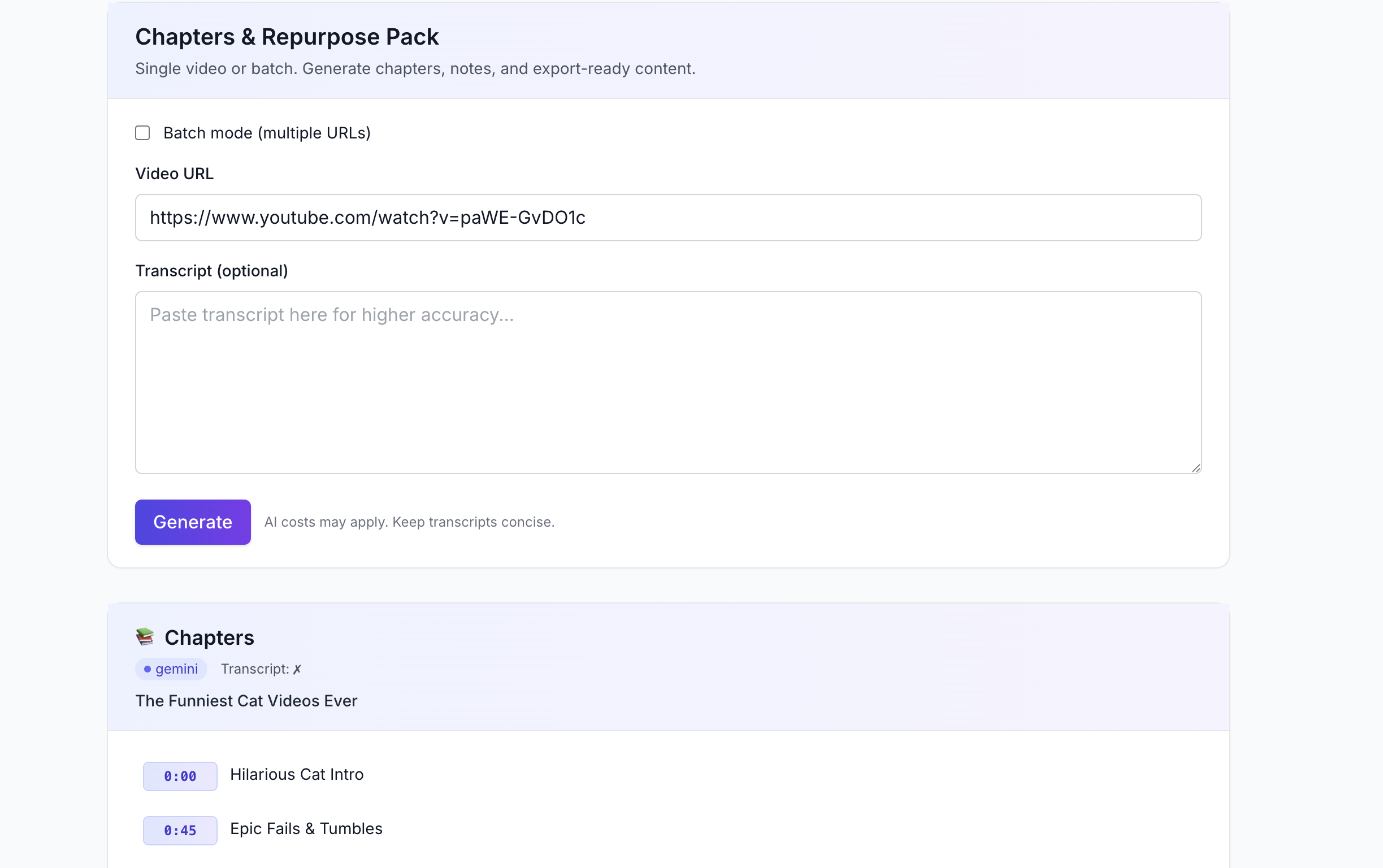The height and width of the screenshot is (868, 1383).
Task: Click the Epic Fails & Tumbles chapter entry
Action: [x=306, y=828]
